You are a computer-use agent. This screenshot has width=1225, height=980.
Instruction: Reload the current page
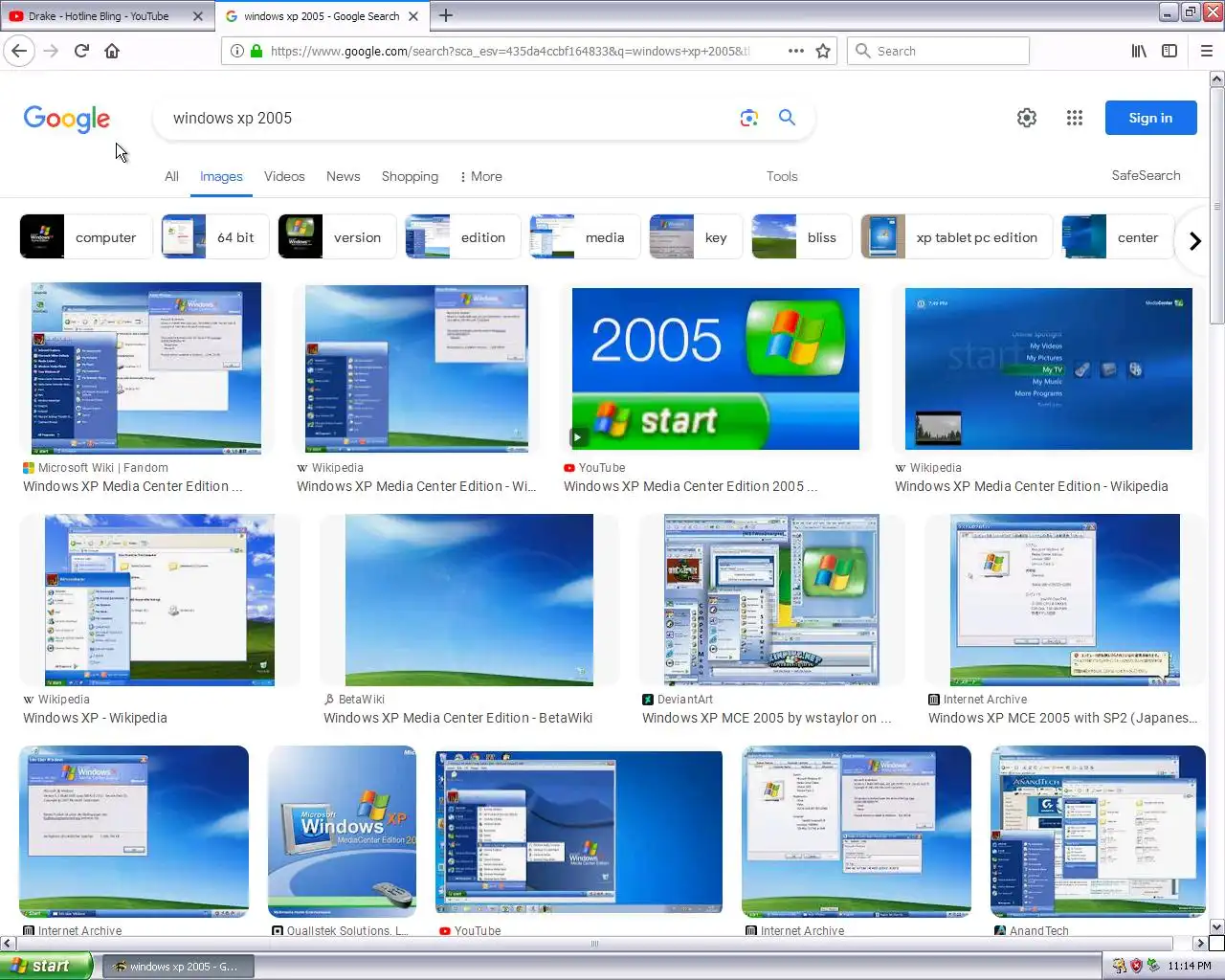81,51
